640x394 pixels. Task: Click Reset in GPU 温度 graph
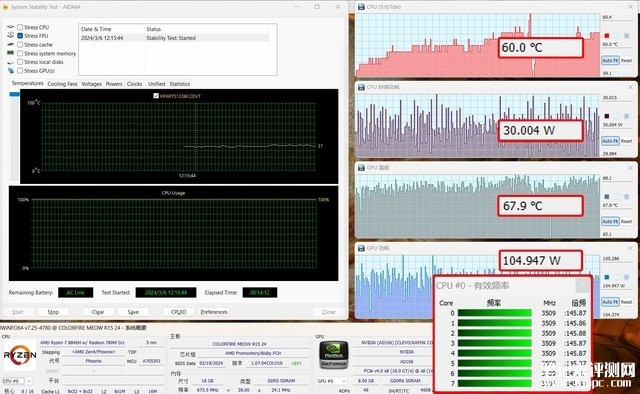click(627, 221)
